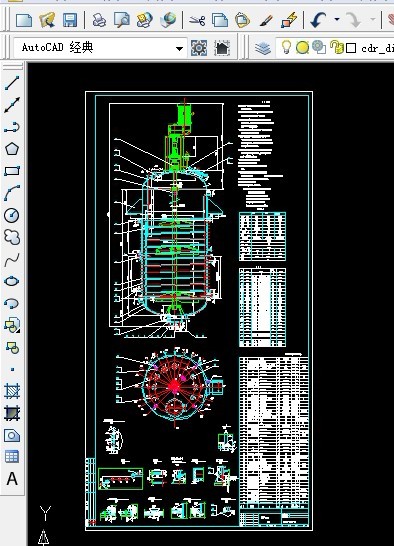The image size is (394, 546).
Task: Click the layer color white swatch
Action: [351, 48]
